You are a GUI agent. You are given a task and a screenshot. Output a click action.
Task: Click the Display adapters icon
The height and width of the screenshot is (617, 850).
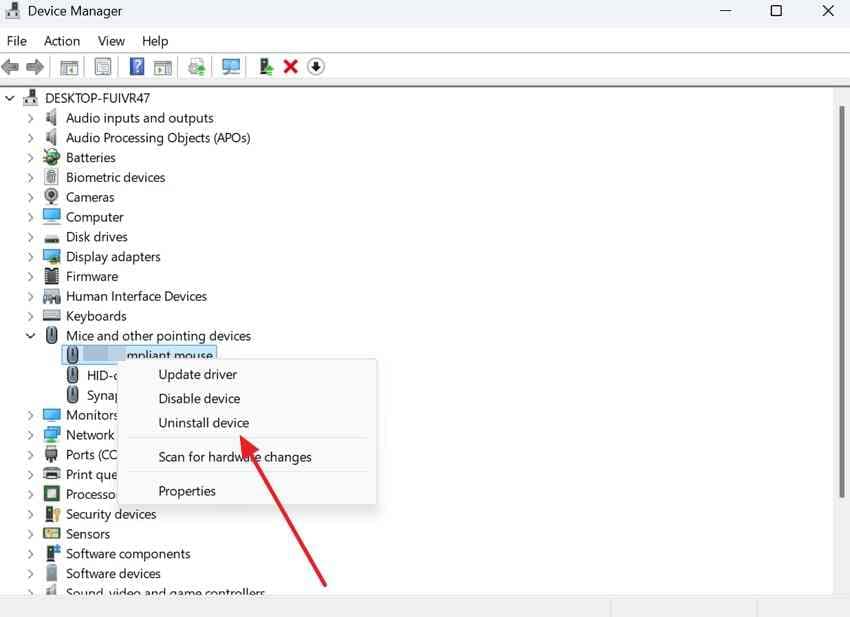[51, 256]
